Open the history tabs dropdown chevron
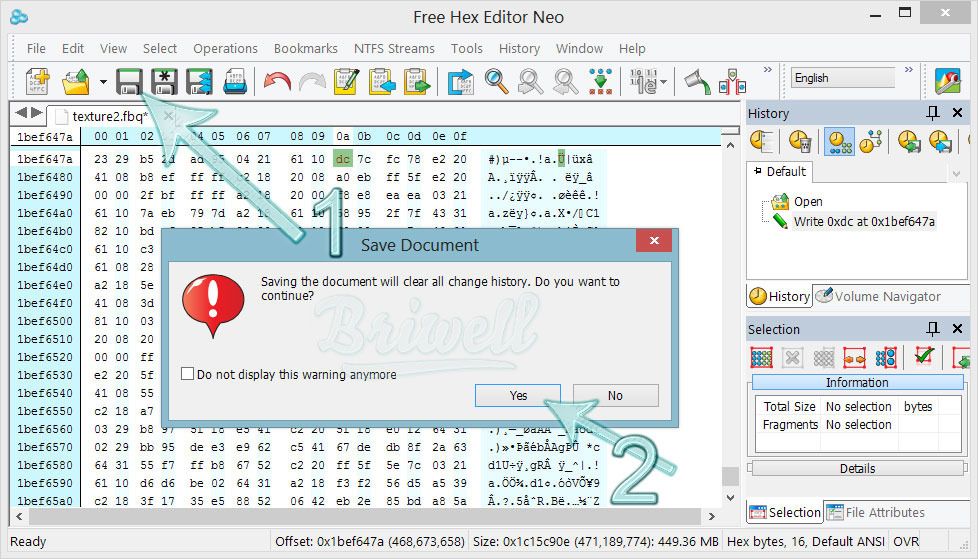Image resolution: width=978 pixels, height=559 pixels. click(x=956, y=173)
